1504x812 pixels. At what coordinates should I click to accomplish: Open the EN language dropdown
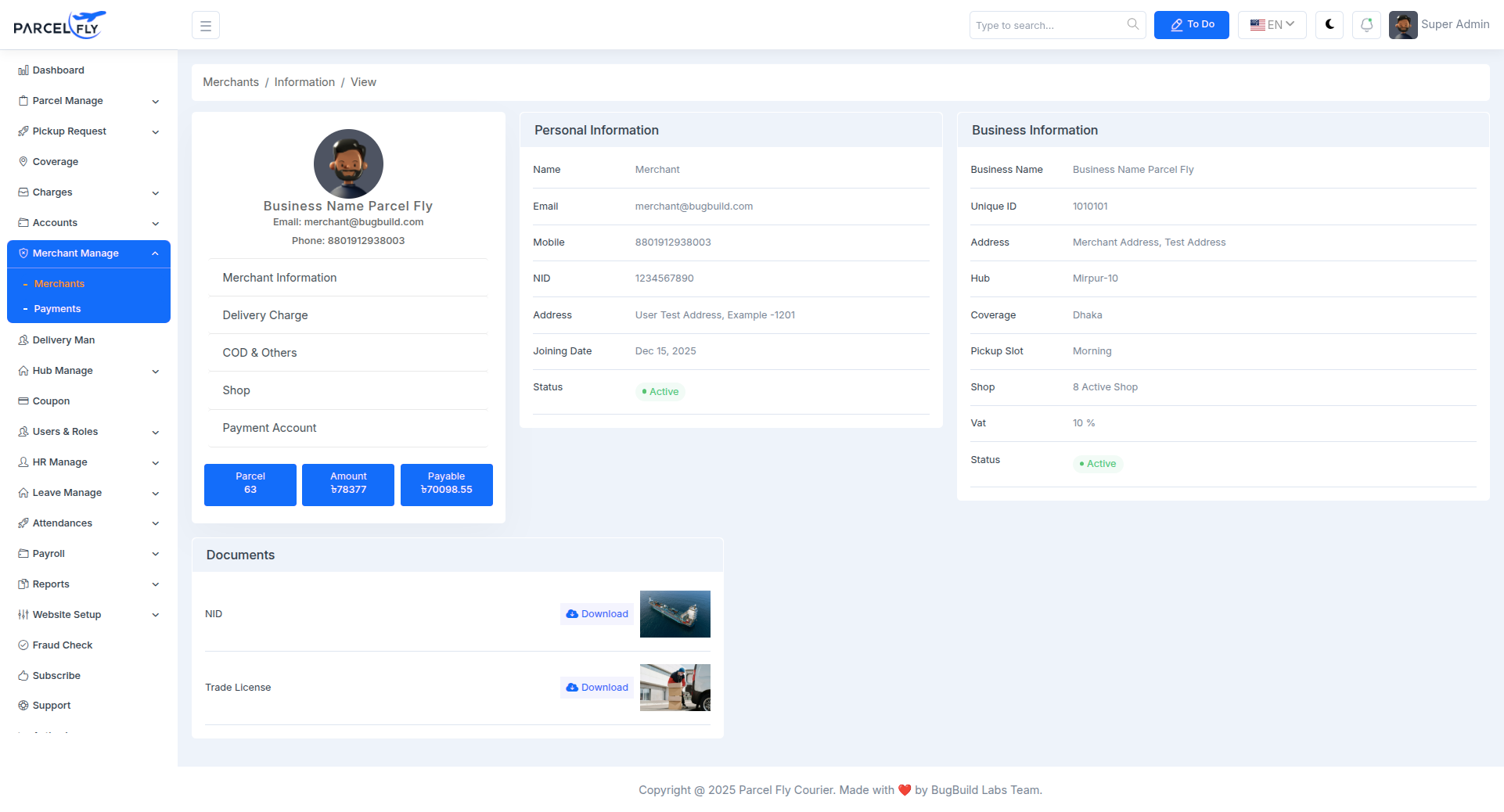pos(1272,25)
